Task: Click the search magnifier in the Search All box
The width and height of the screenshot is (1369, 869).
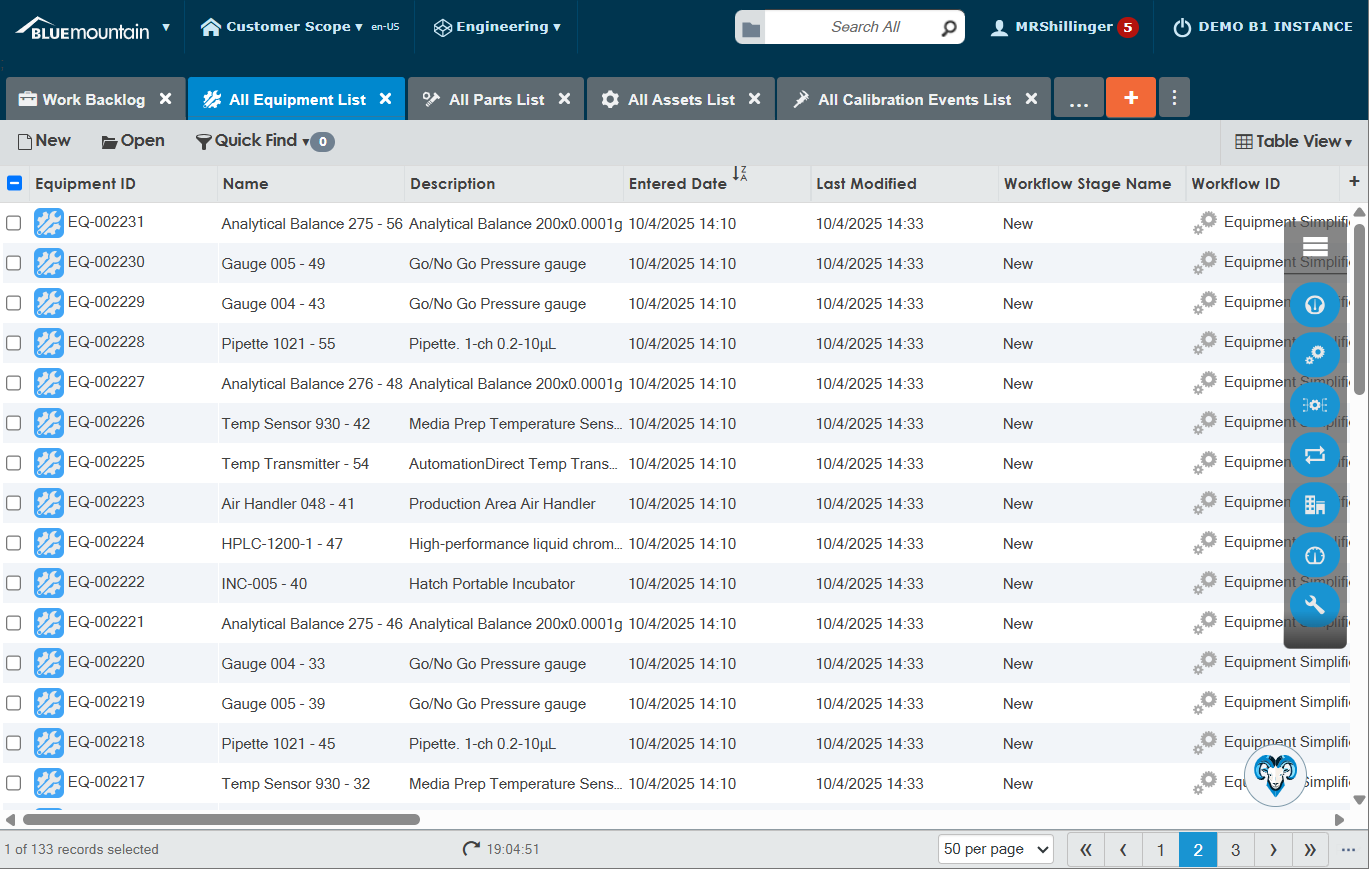Action: (x=947, y=27)
